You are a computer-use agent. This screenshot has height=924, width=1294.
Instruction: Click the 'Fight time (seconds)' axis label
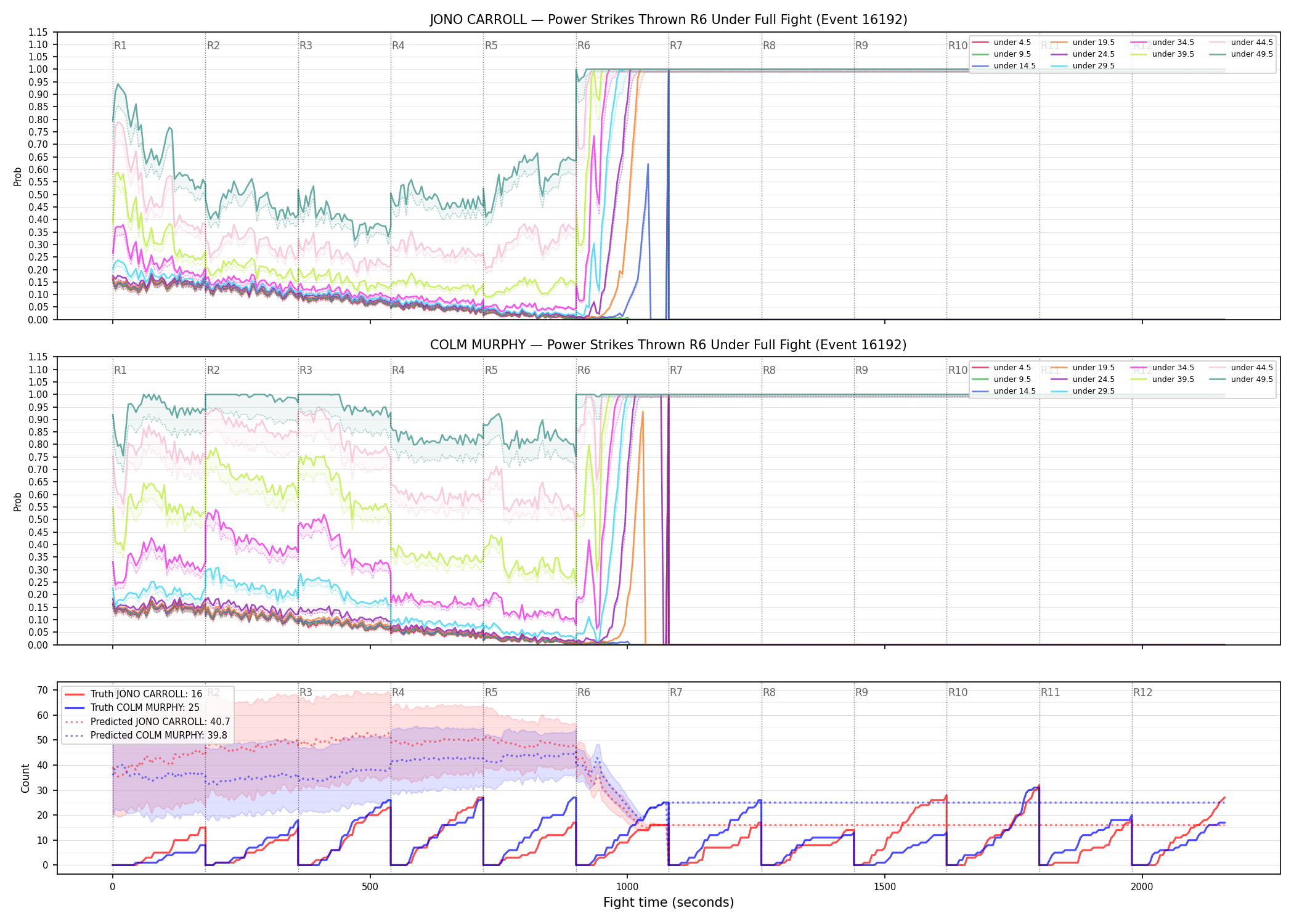[669, 902]
